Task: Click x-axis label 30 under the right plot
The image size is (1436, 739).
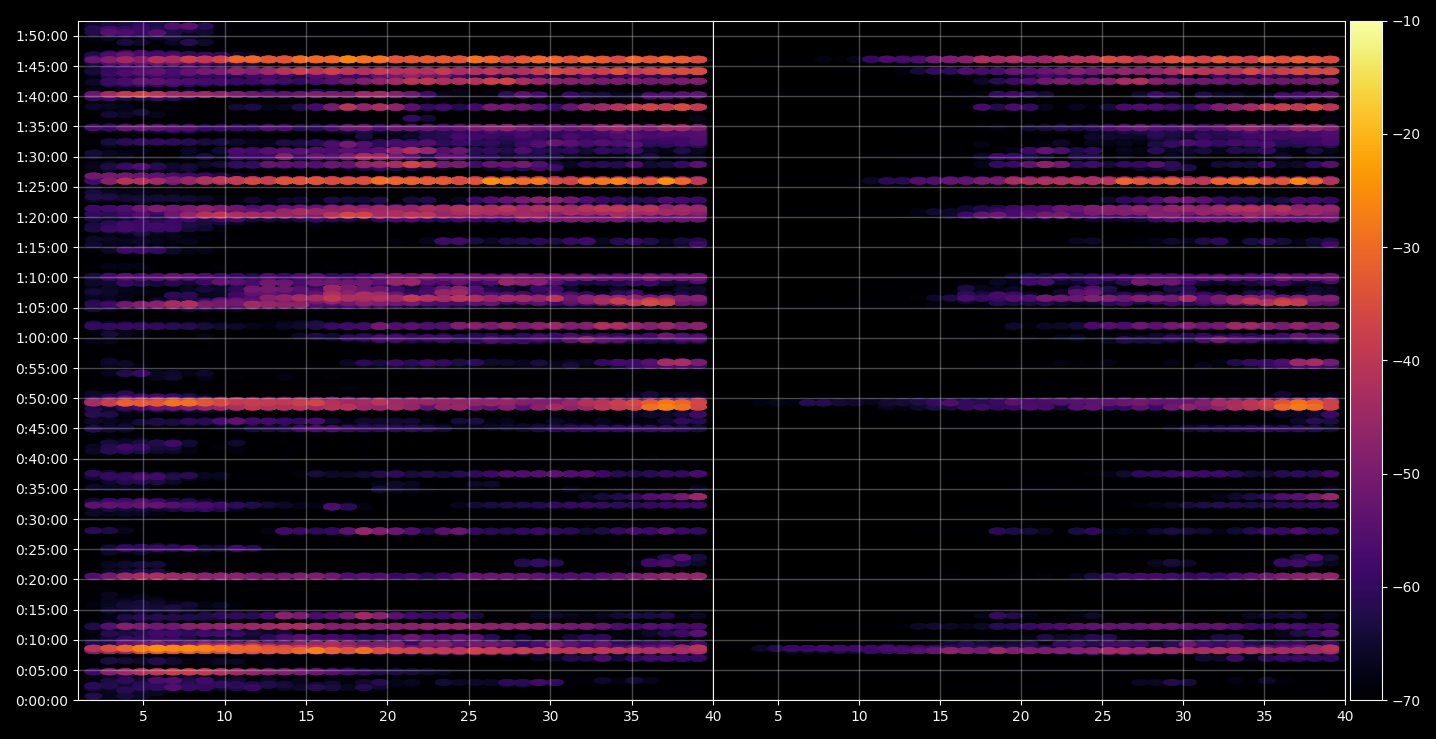Action: click(x=1183, y=716)
